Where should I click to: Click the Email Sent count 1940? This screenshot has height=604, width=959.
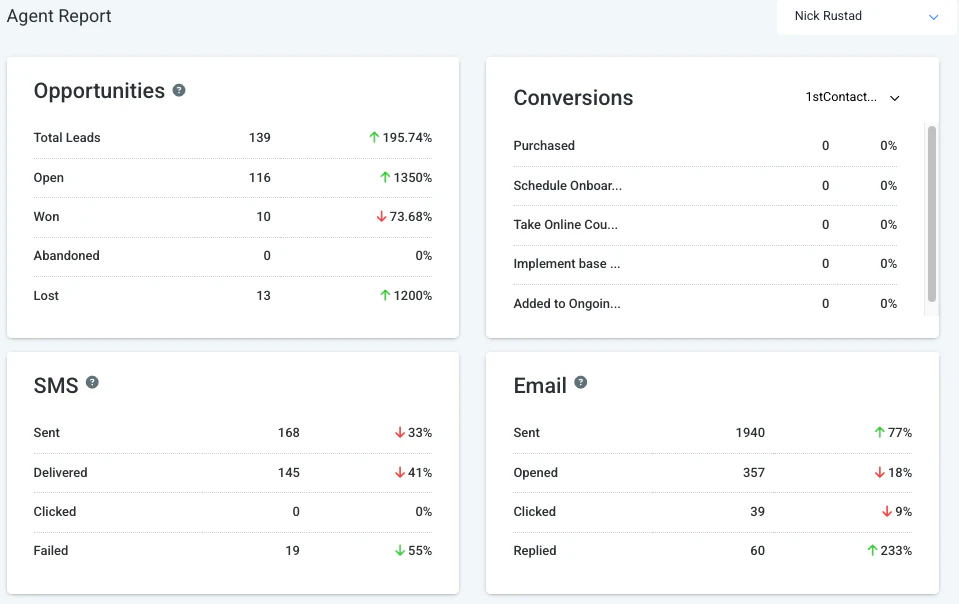coord(750,433)
